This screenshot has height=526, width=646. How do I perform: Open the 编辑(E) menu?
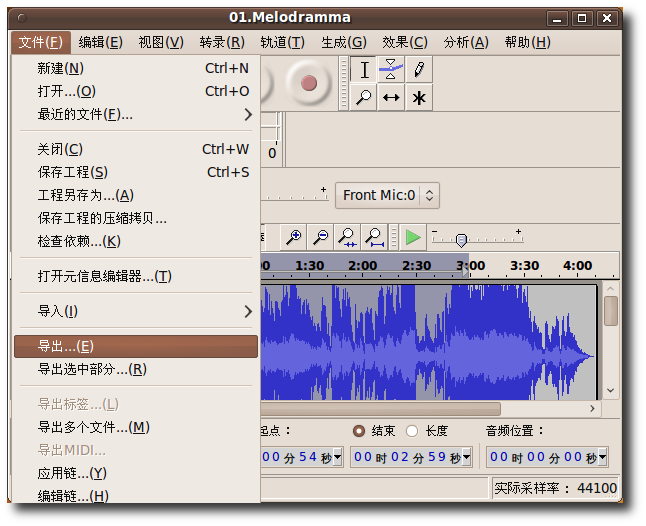(101, 42)
